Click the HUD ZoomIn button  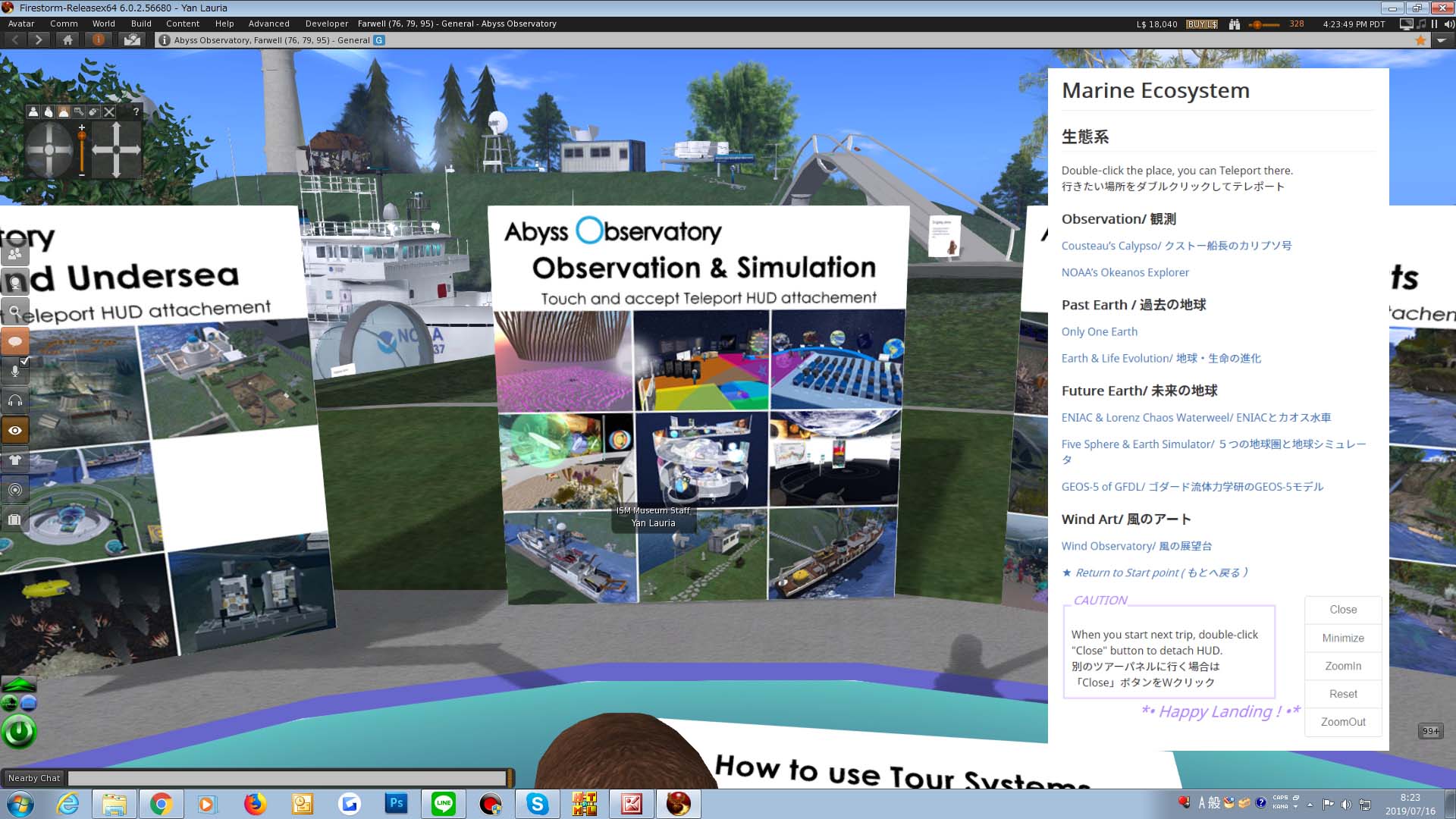1343,666
